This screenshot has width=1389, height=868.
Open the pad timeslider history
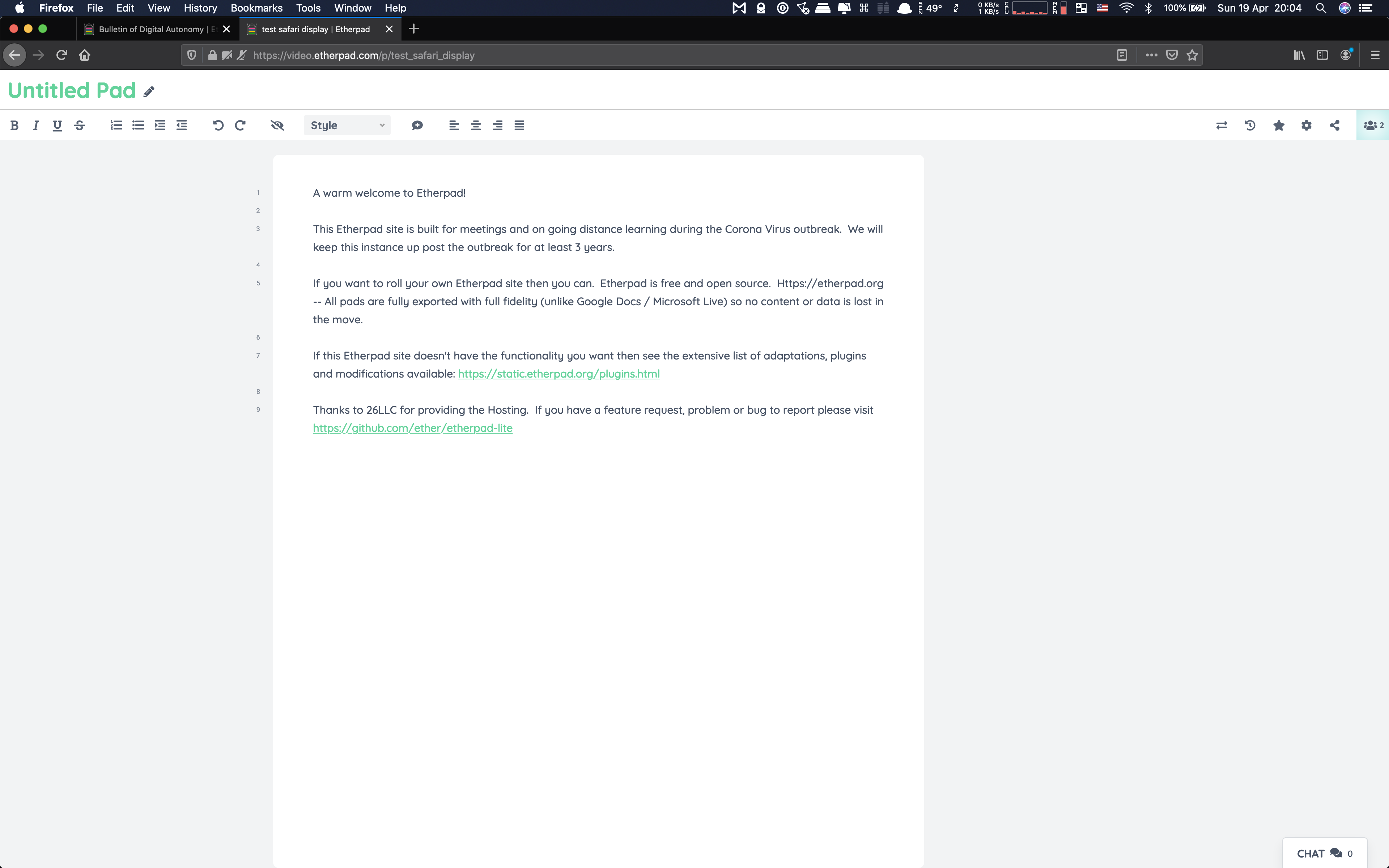(x=1249, y=125)
